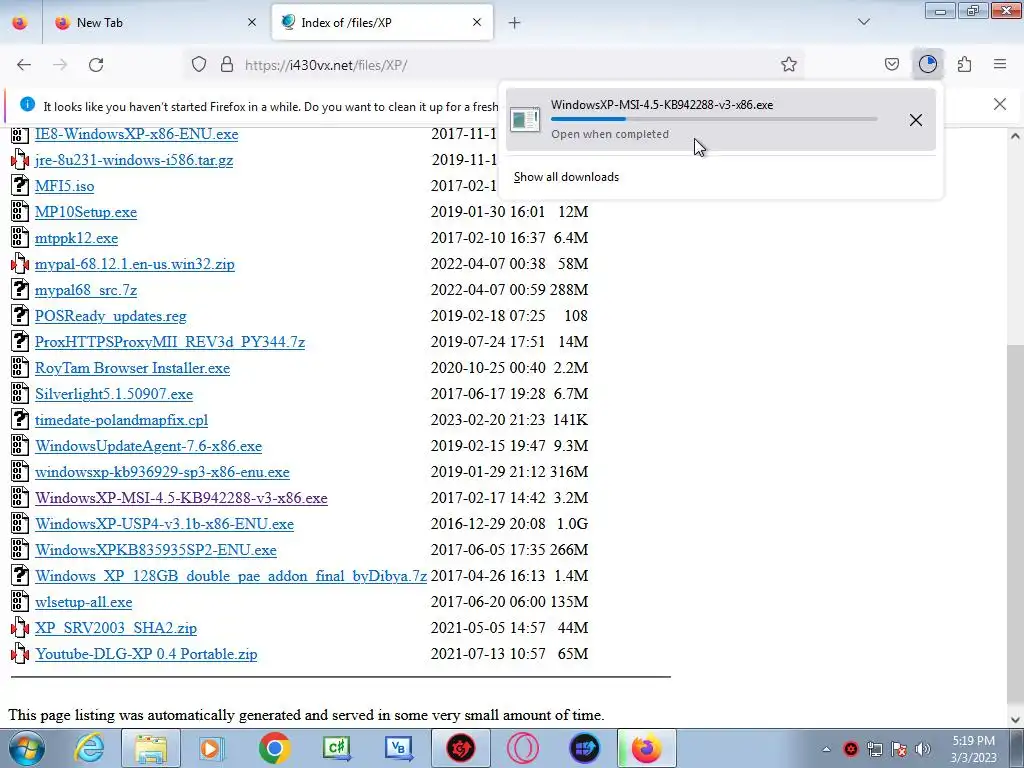This screenshot has width=1024, height=768.
Task: Click the download progress bar
Action: coord(714,119)
